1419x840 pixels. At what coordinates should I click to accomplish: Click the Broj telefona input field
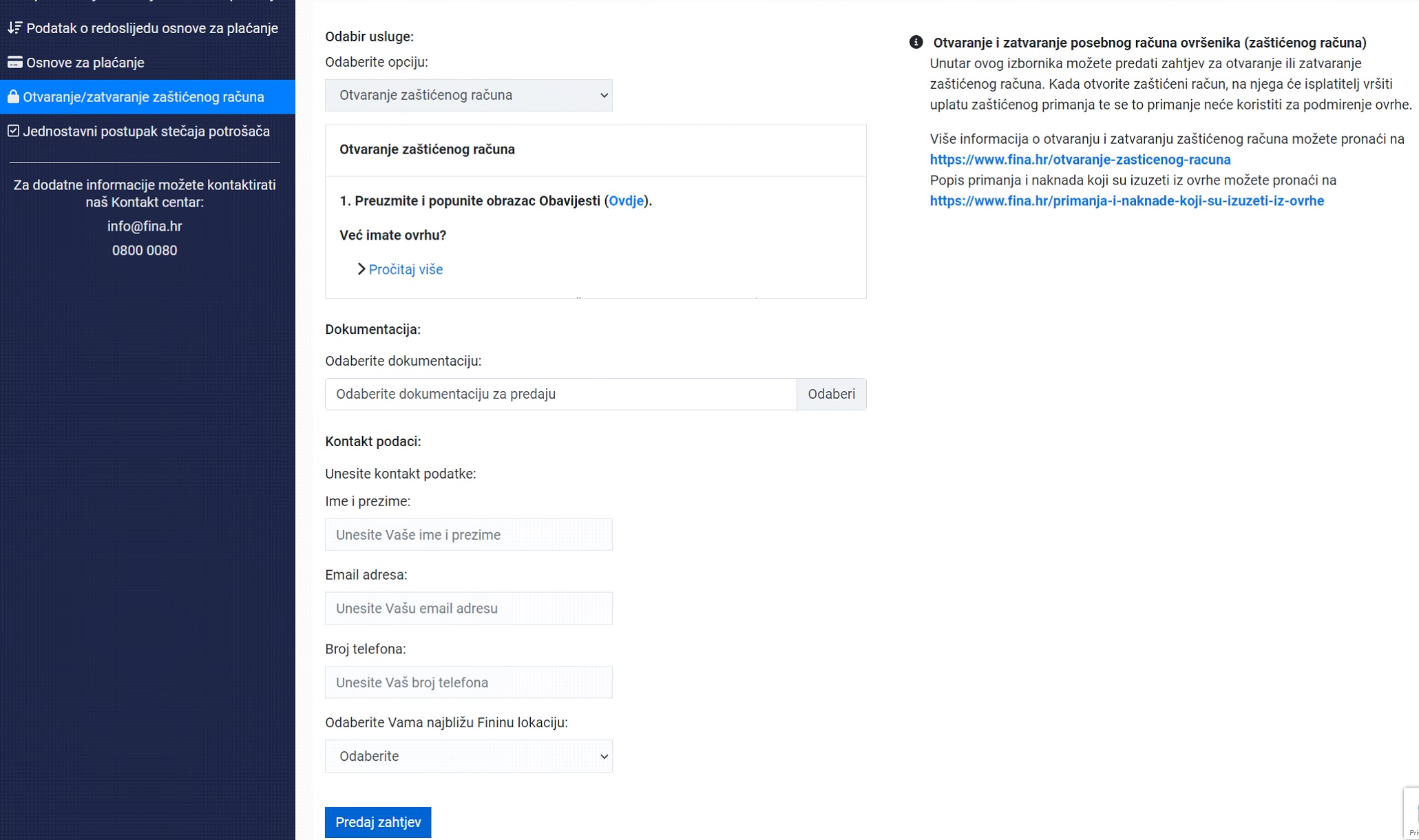(x=468, y=682)
